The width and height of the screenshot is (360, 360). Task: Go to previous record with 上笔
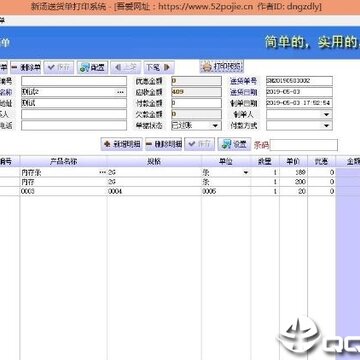[126, 68]
